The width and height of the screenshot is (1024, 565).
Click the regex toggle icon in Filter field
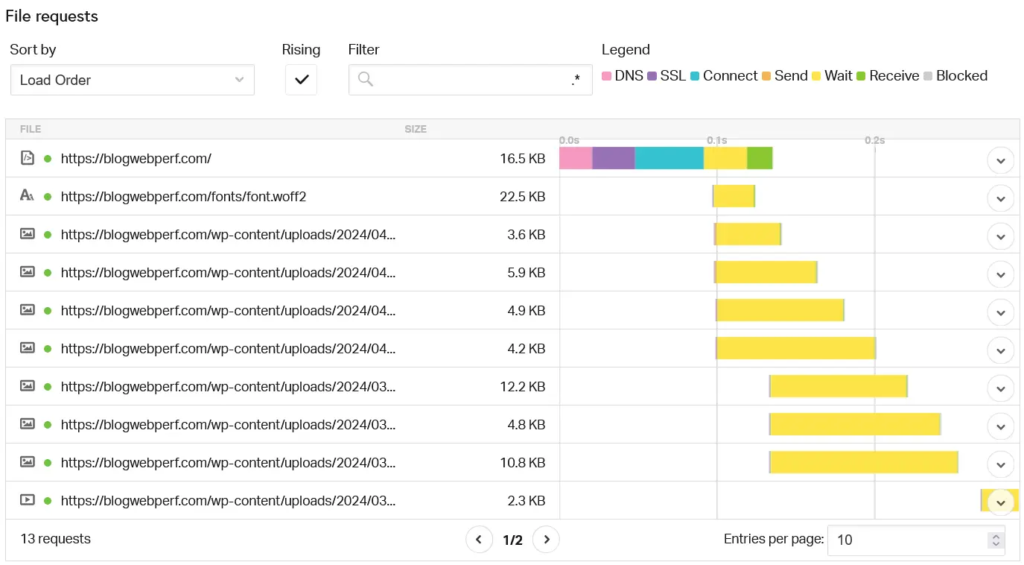coord(575,80)
